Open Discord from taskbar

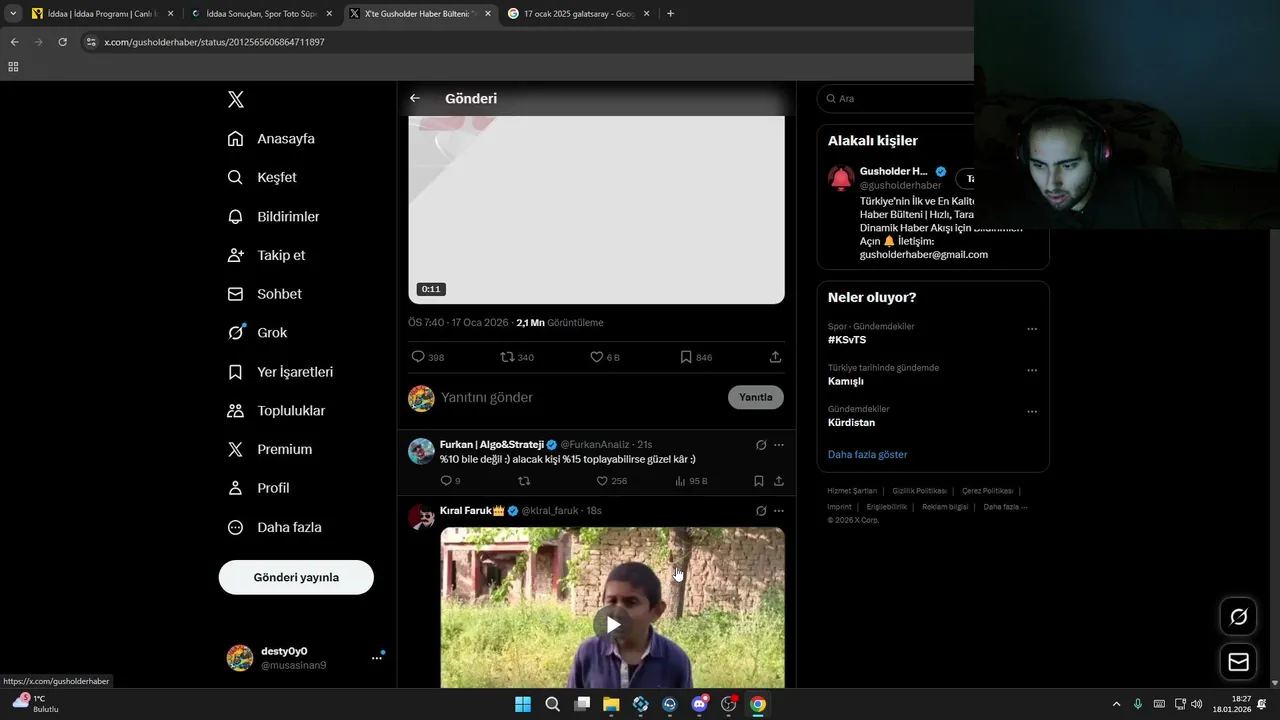(700, 704)
